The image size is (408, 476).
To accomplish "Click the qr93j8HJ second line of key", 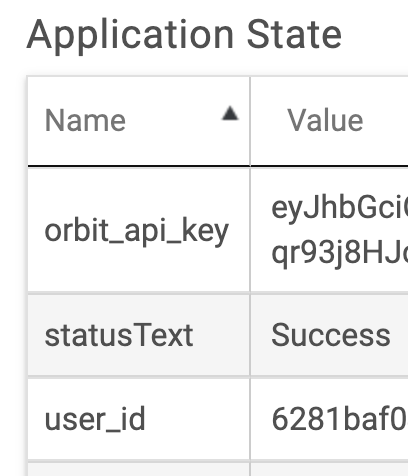I will tap(339, 253).
